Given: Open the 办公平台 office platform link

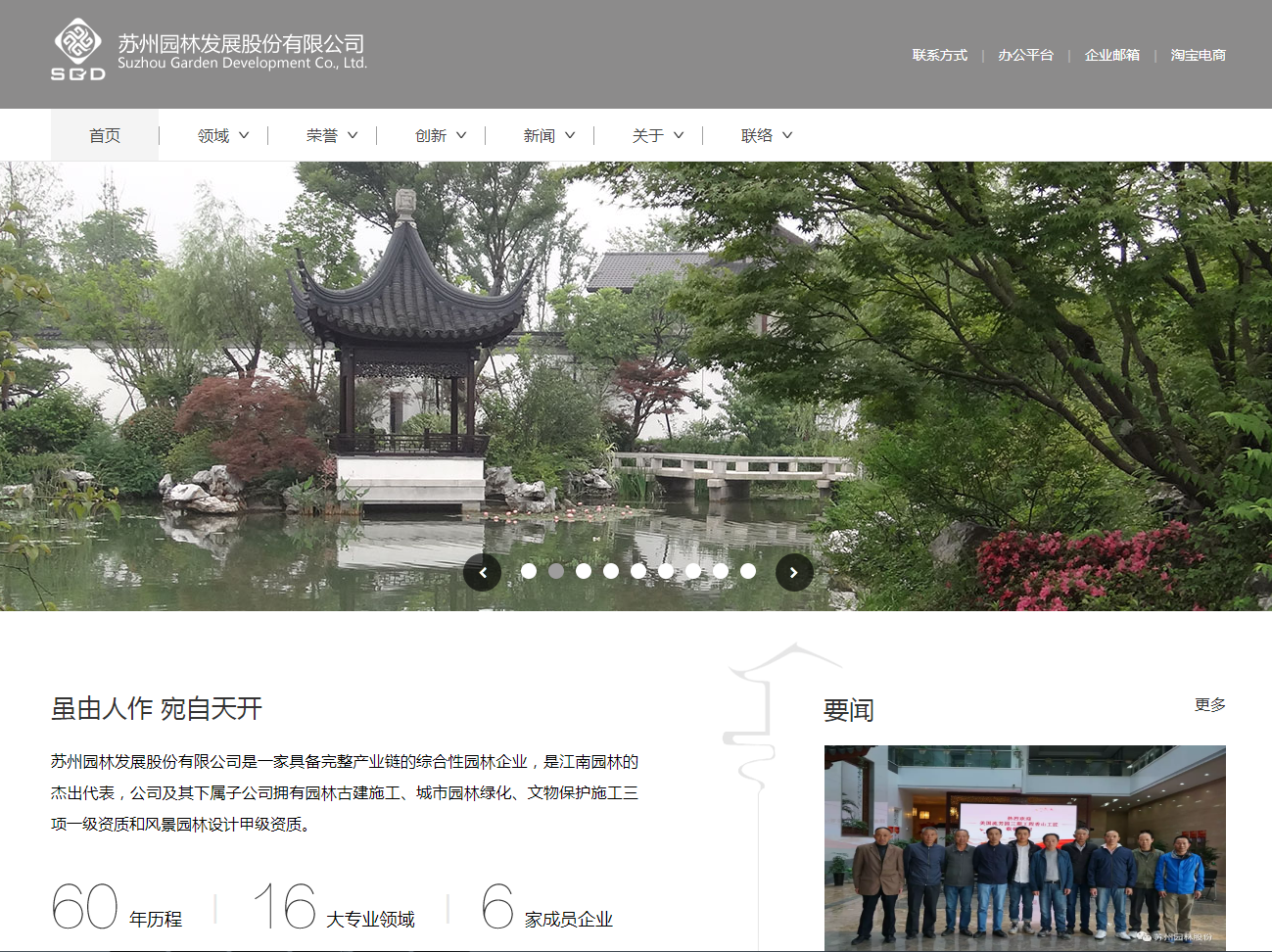Looking at the screenshot, I should 1025,56.
